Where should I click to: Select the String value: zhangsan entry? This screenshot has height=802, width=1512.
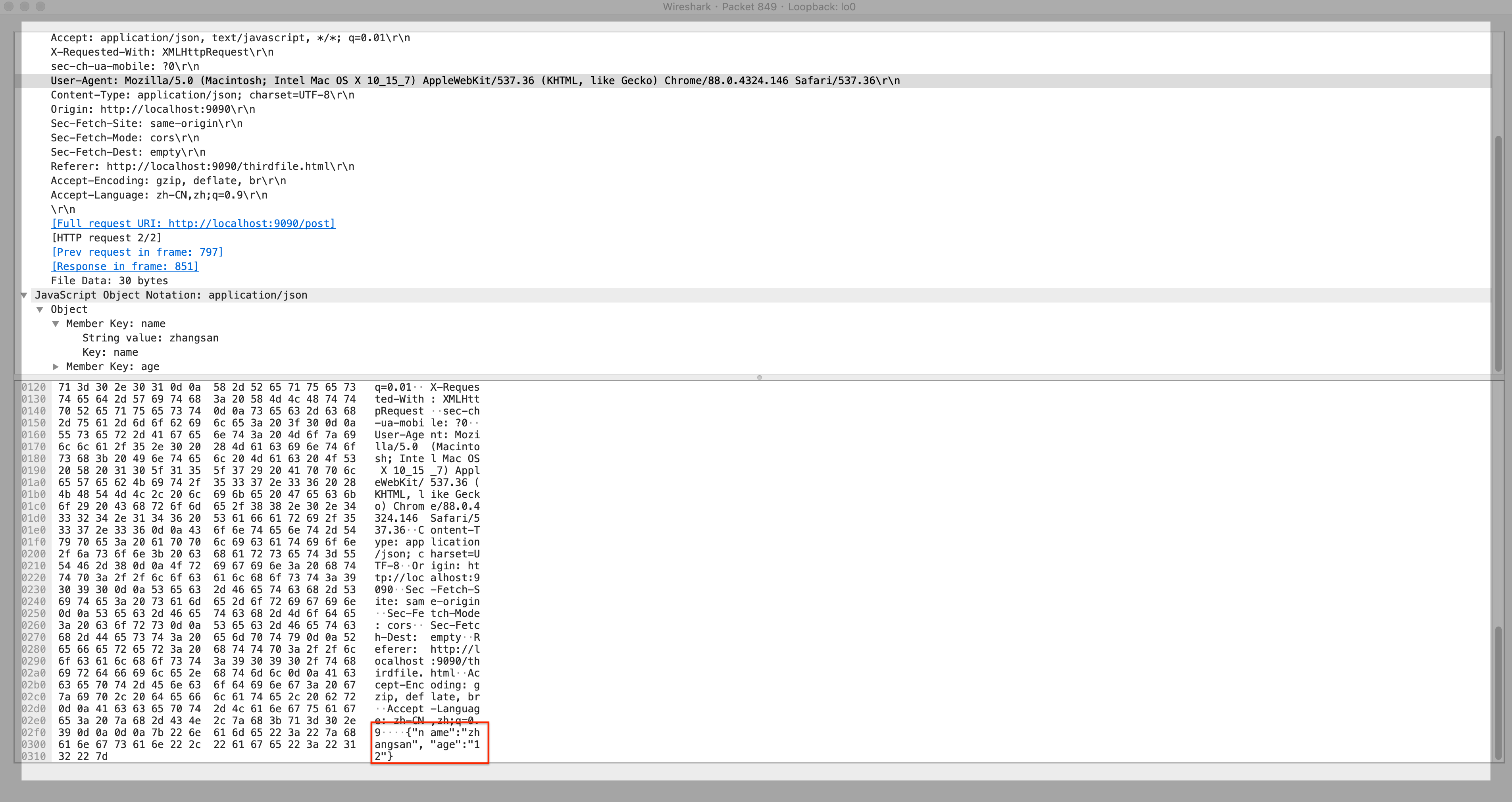click(150, 337)
